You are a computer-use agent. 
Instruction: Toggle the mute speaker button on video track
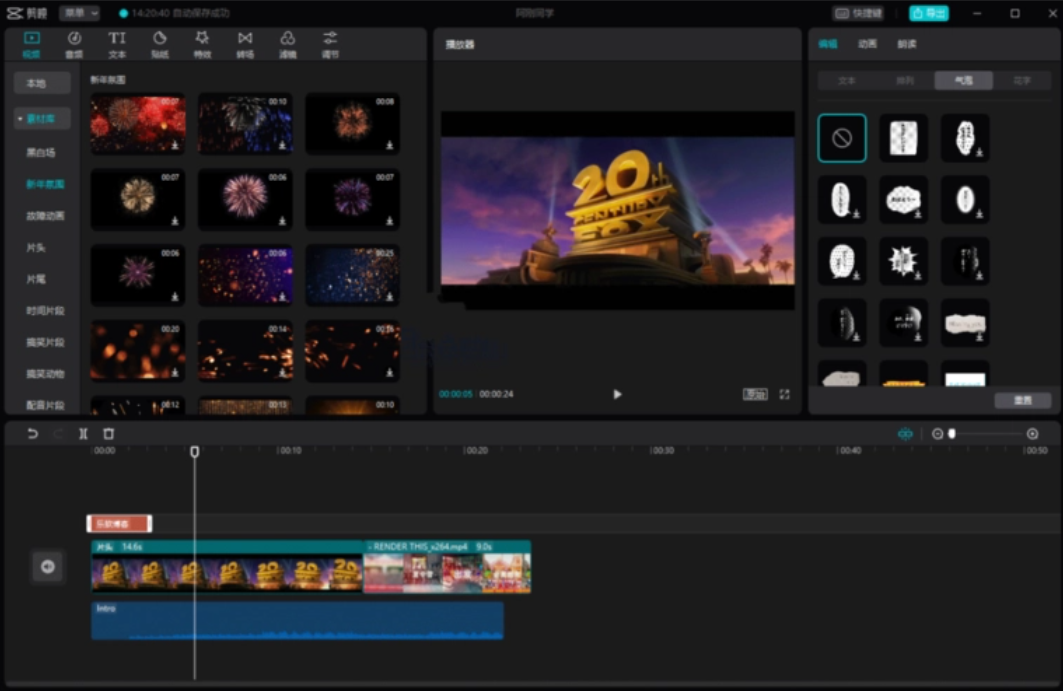[x=47, y=566]
